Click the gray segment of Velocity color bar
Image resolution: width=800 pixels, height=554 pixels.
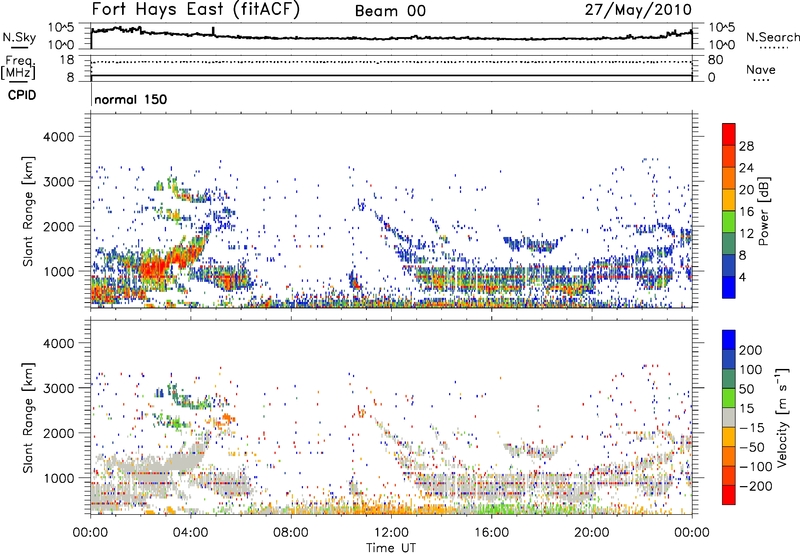point(729,417)
